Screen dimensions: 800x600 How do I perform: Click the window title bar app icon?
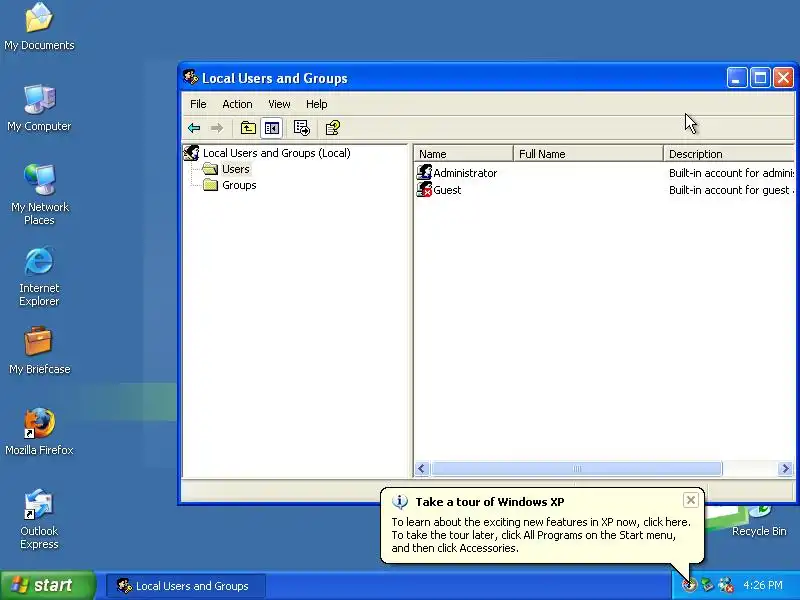(191, 78)
